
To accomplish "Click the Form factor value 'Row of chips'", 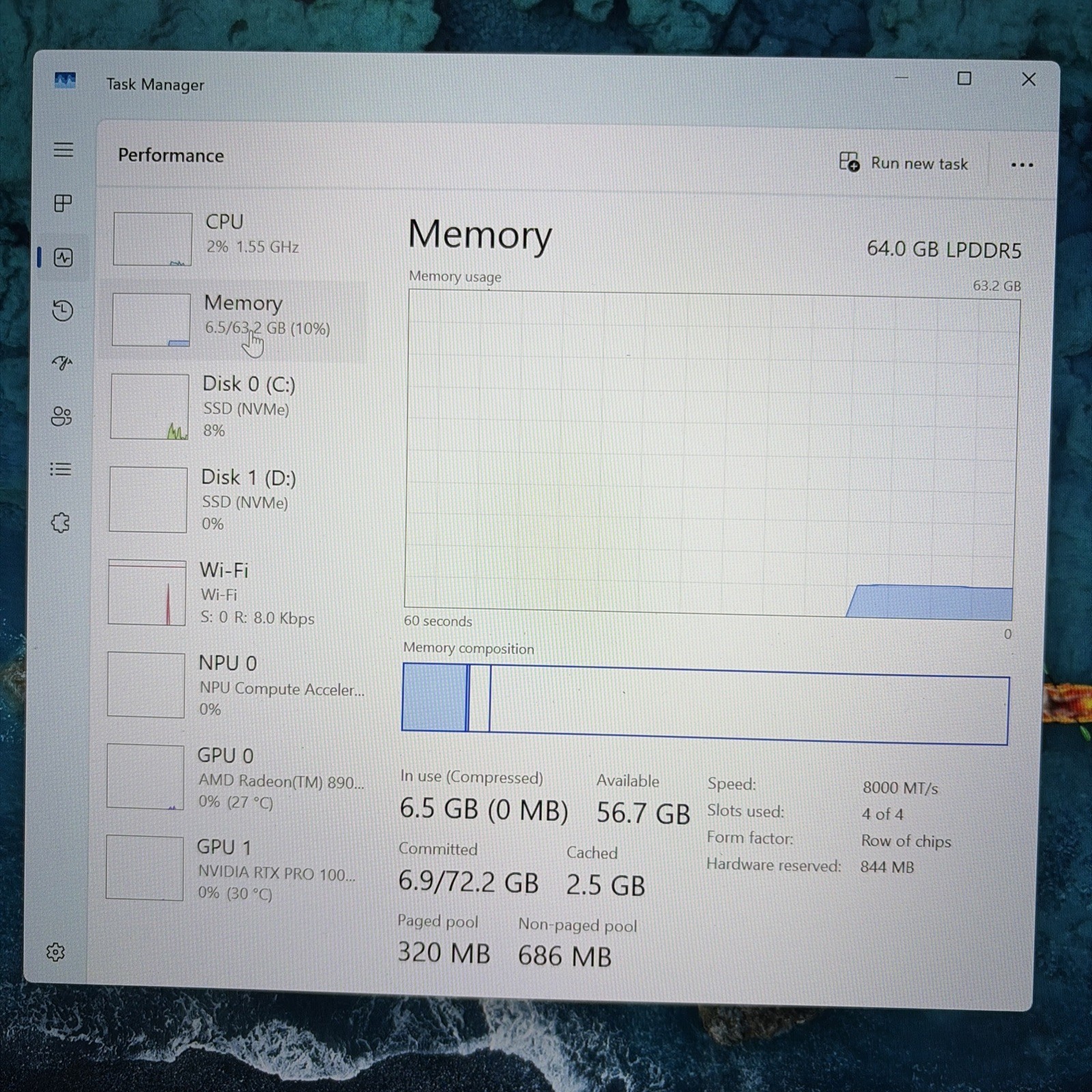I will pyautogui.click(x=906, y=841).
